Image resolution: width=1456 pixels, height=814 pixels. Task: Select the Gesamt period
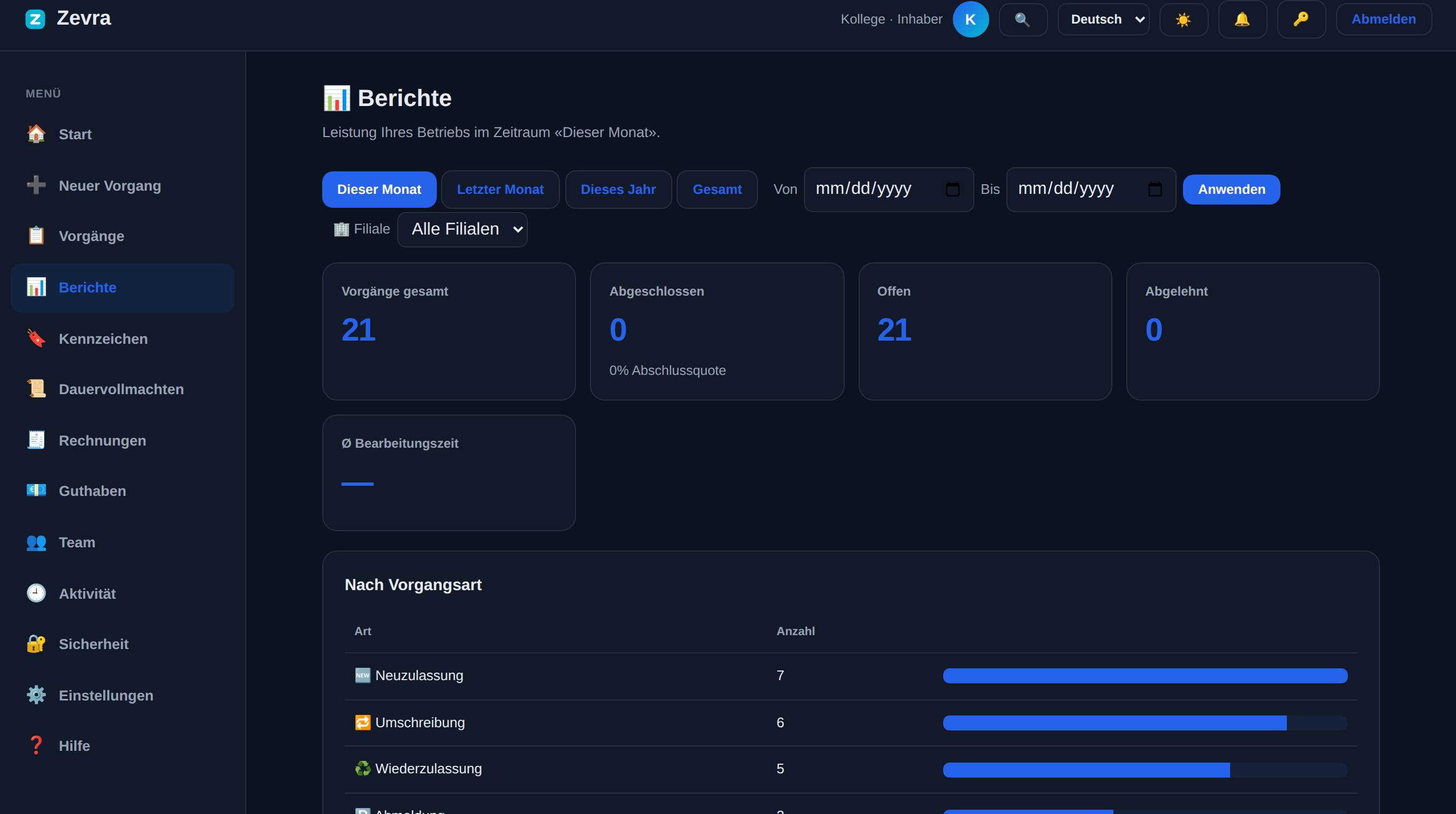coord(717,190)
